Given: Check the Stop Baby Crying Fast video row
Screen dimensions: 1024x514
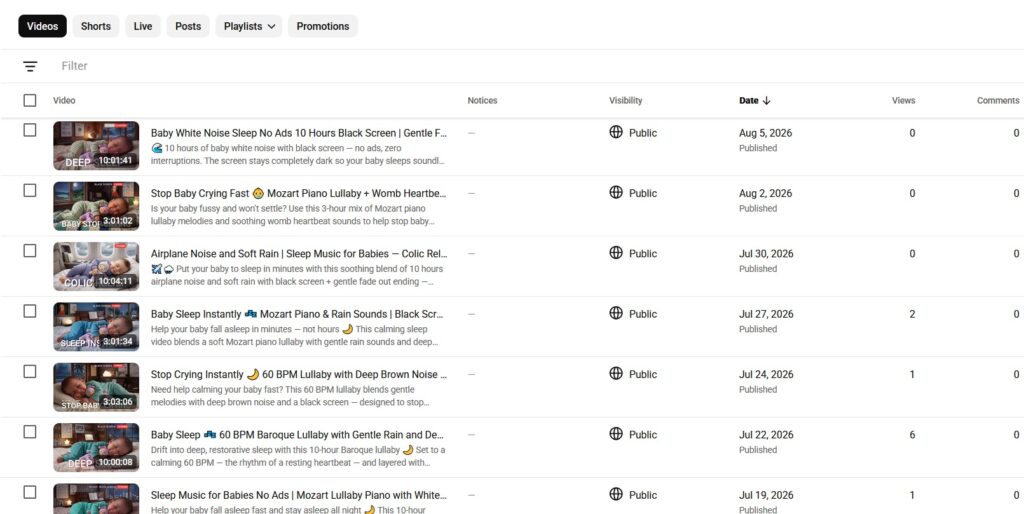Looking at the screenshot, I should click(x=30, y=191).
